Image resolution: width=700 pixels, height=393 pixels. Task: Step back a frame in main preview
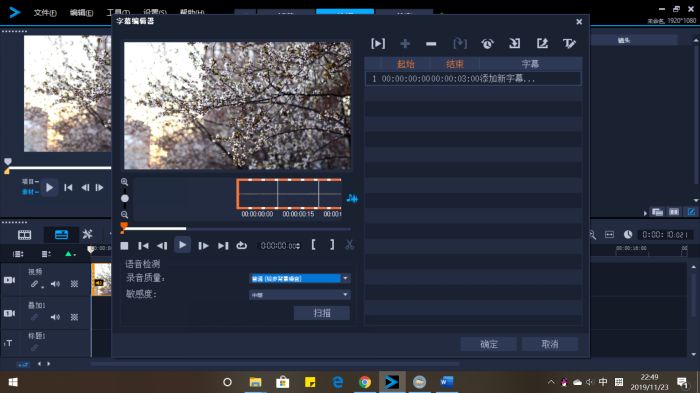(85, 188)
